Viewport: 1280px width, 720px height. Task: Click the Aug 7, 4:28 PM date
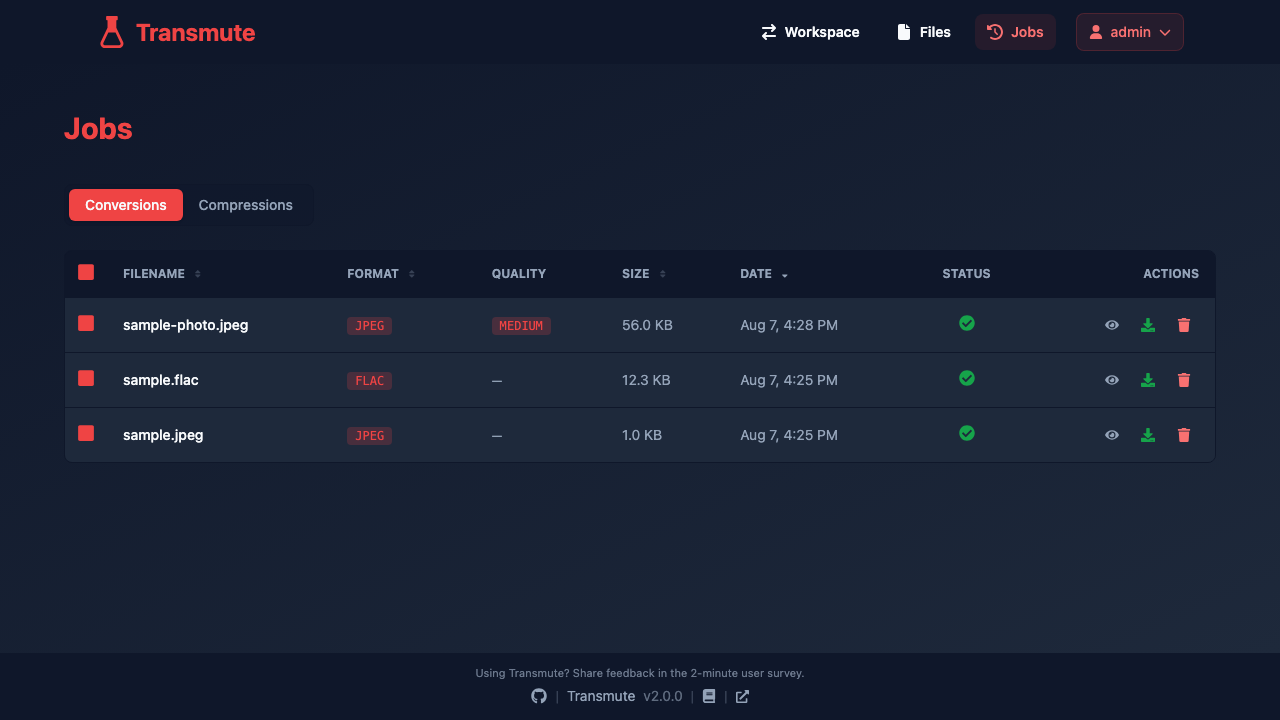pyautogui.click(x=789, y=325)
